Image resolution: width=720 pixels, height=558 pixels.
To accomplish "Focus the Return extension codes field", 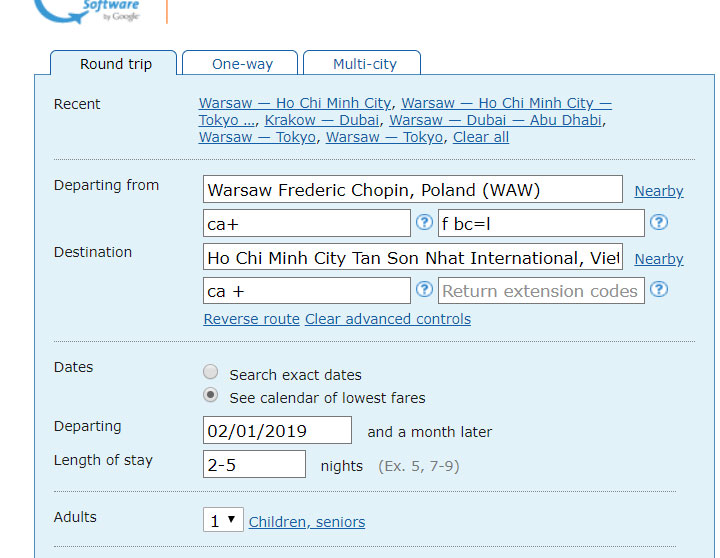I will [541, 290].
